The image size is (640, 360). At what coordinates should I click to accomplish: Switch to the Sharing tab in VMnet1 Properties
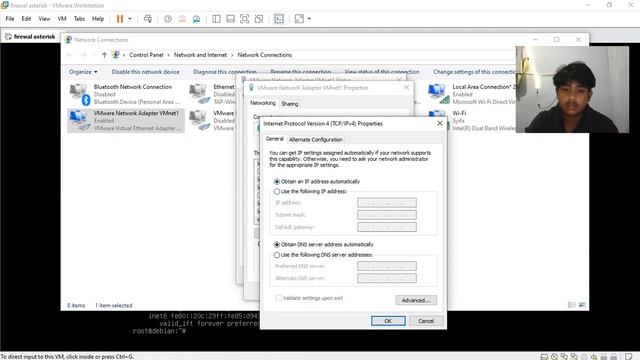pyautogui.click(x=289, y=104)
